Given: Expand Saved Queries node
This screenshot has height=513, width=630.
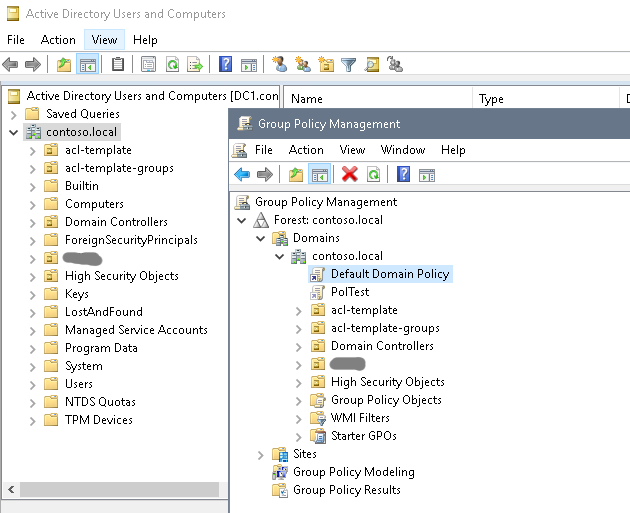Looking at the screenshot, I should pyautogui.click(x=14, y=115).
